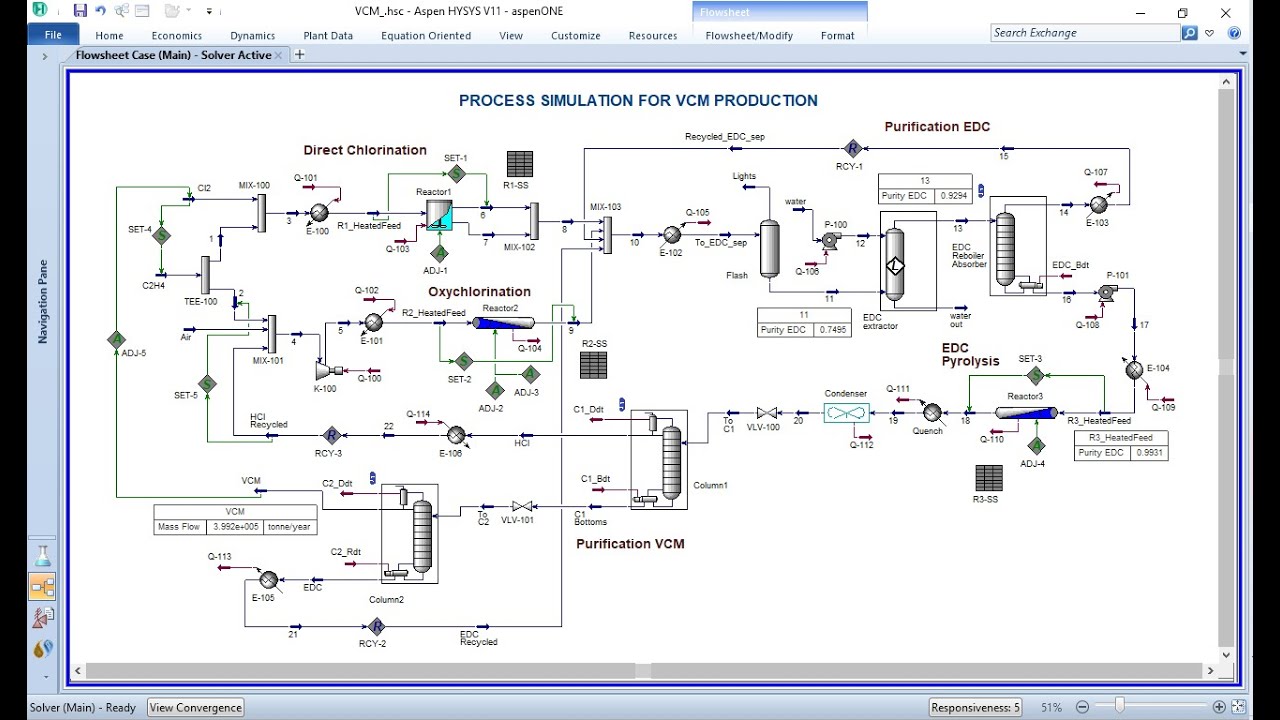Click the zoom level slider handle
1280x720 pixels.
(1119, 707)
